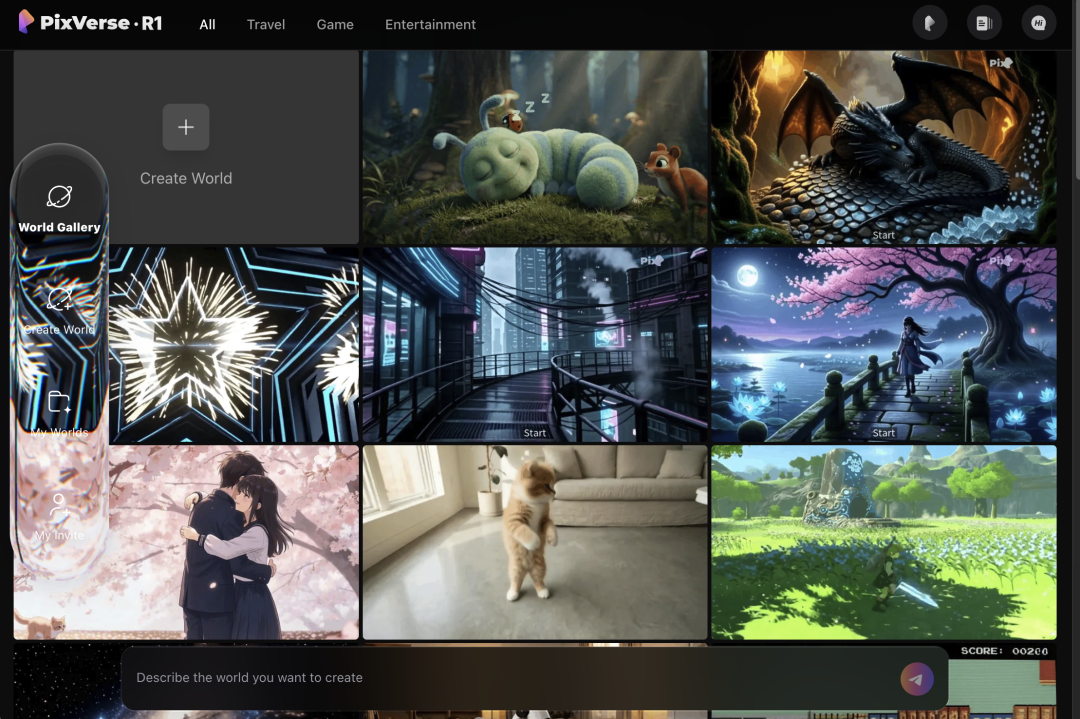
Task: Click the flag icon in top bar
Action: [930, 23]
